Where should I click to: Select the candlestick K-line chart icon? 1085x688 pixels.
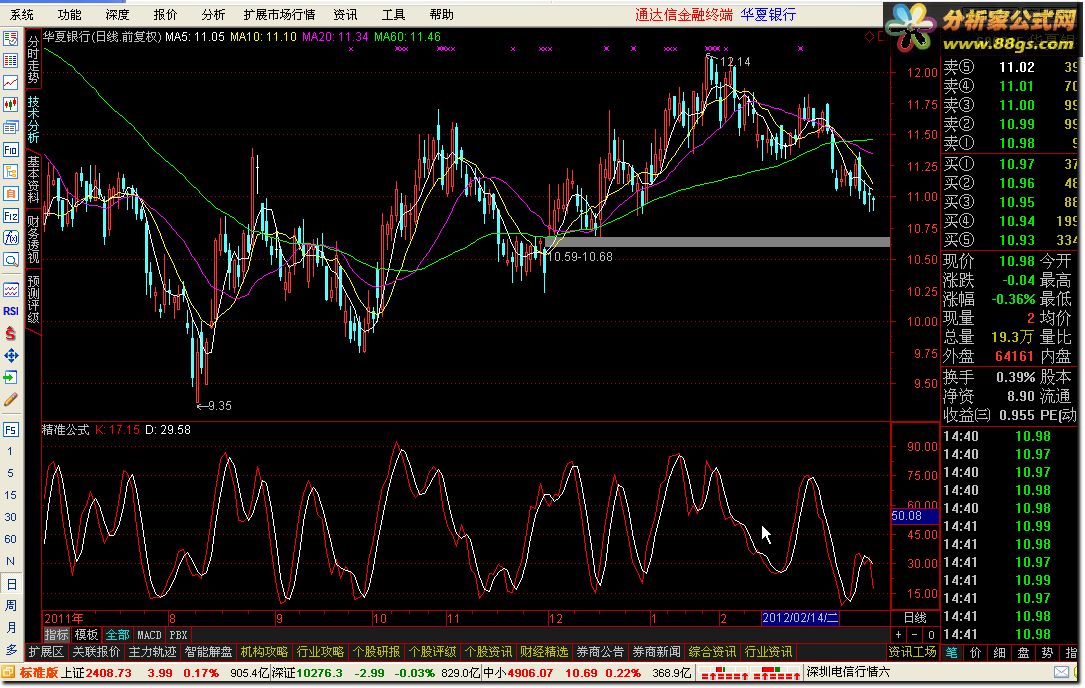[x=10, y=105]
